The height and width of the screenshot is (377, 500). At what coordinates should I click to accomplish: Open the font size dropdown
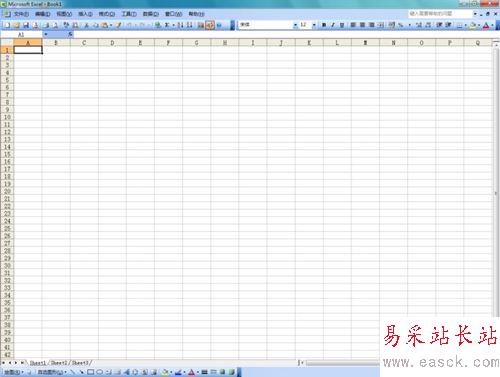click(314, 25)
